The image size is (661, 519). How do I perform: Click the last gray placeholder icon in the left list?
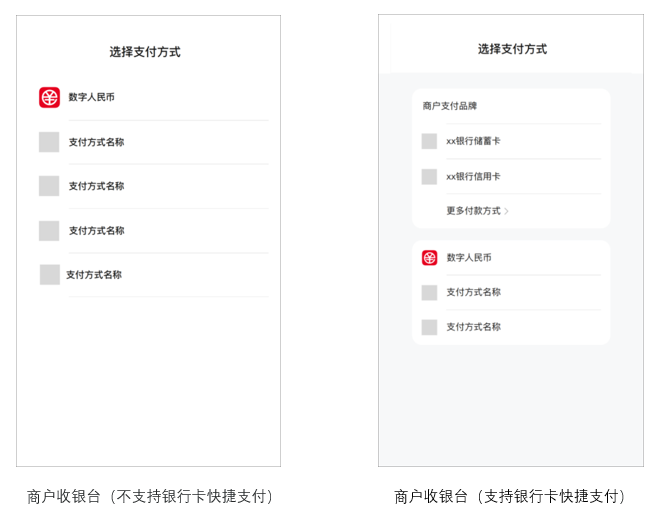(x=49, y=274)
